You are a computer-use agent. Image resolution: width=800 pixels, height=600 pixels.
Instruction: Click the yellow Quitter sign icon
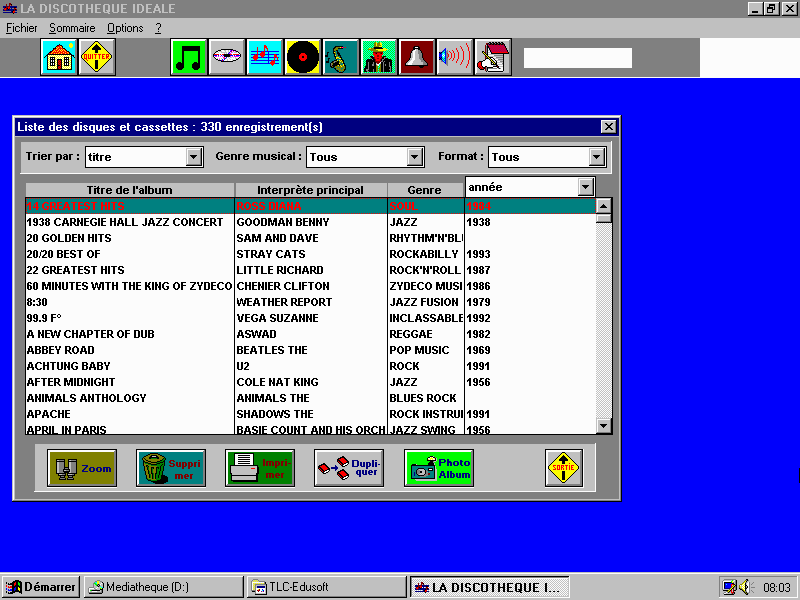(96, 57)
